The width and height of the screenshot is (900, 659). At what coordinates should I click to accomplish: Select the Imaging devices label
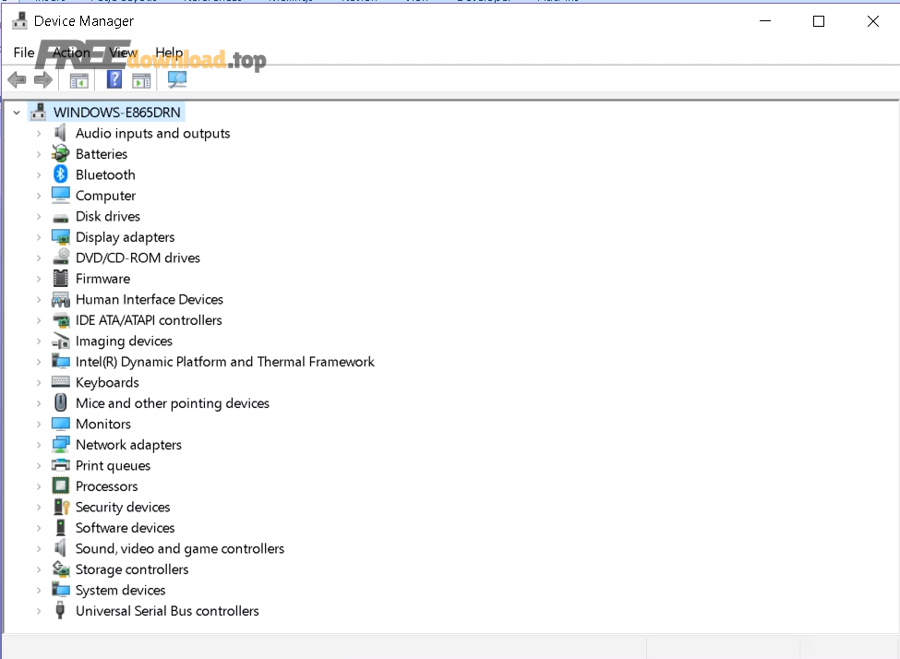pos(124,341)
